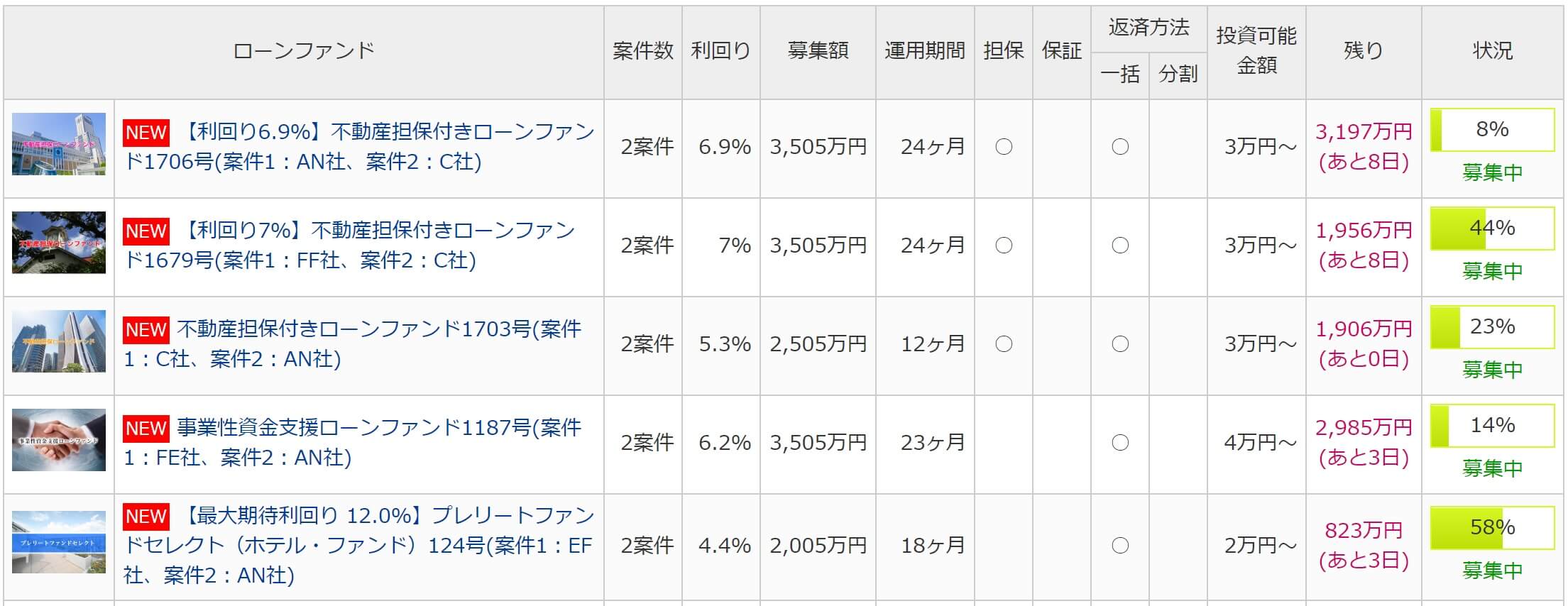Click the fund 1679号 clock tower thumbnail
The width and height of the screenshot is (1568, 606).
[x=59, y=243]
